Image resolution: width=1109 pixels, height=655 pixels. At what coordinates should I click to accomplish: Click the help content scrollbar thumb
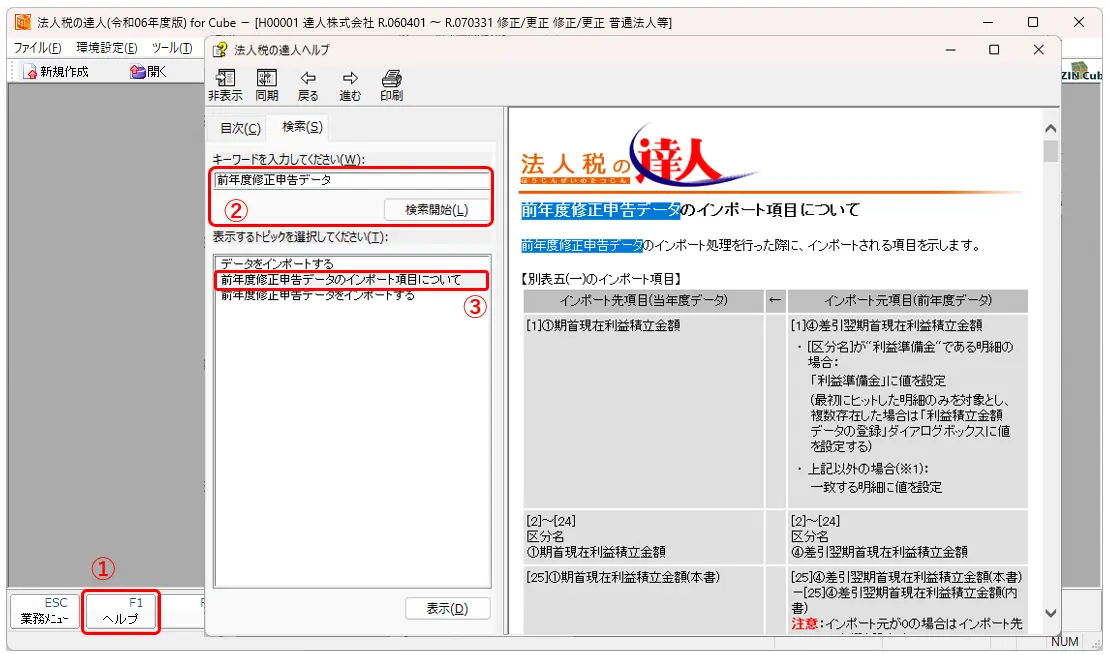click(1050, 151)
